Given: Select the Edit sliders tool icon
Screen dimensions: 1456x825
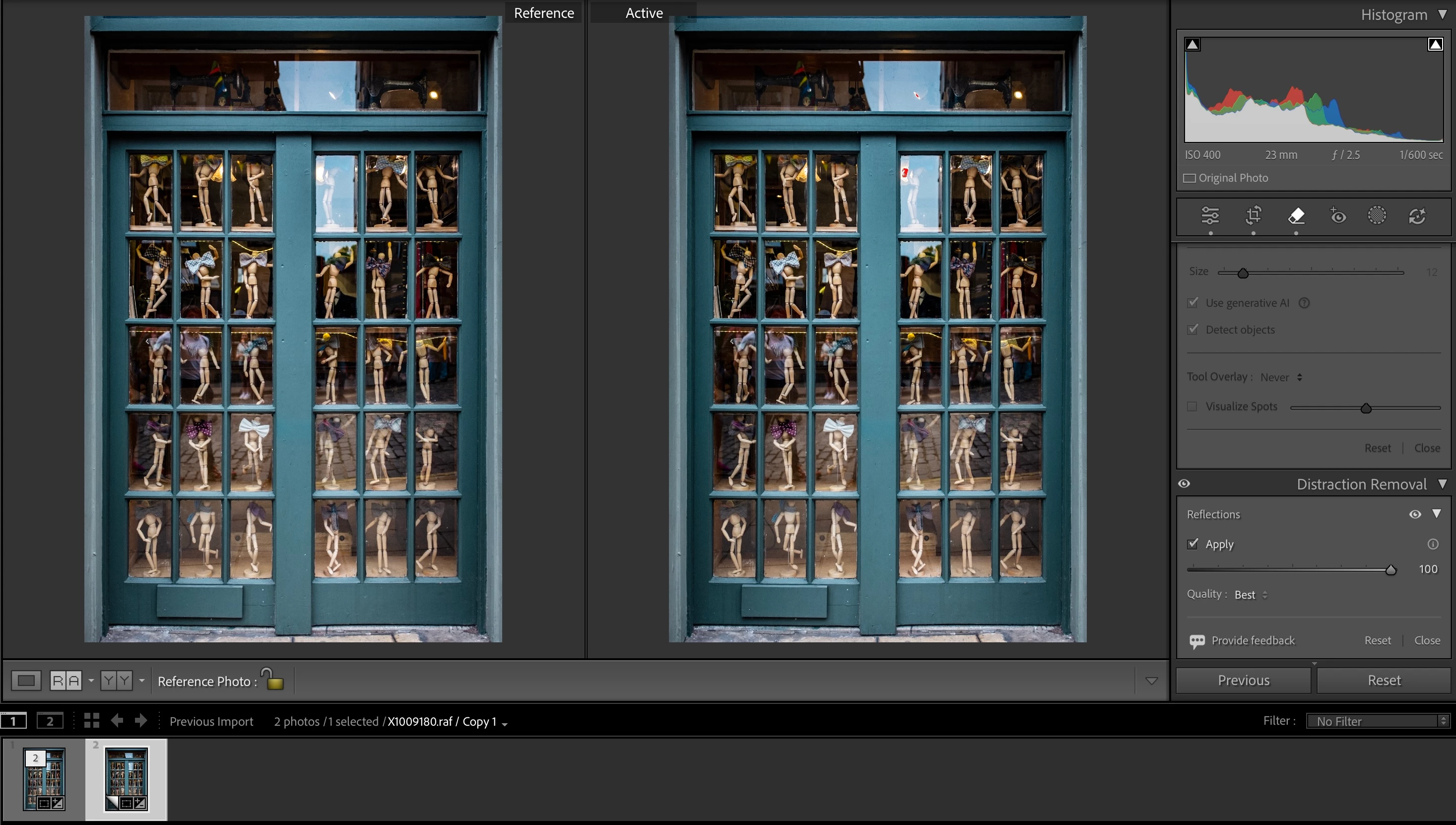Looking at the screenshot, I should pyautogui.click(x=1210, y=216).
